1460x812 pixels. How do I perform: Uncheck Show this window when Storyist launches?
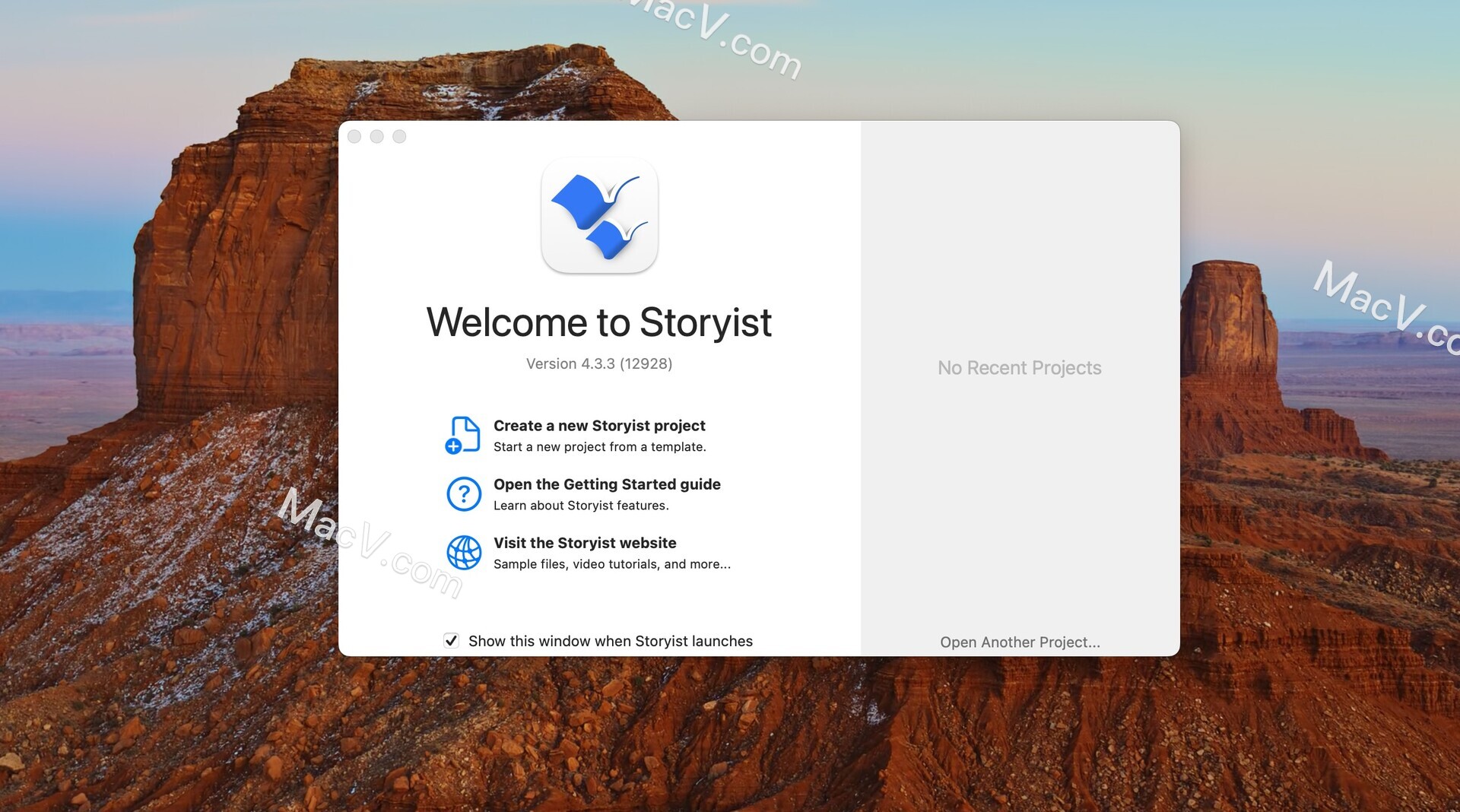point(451,641)
